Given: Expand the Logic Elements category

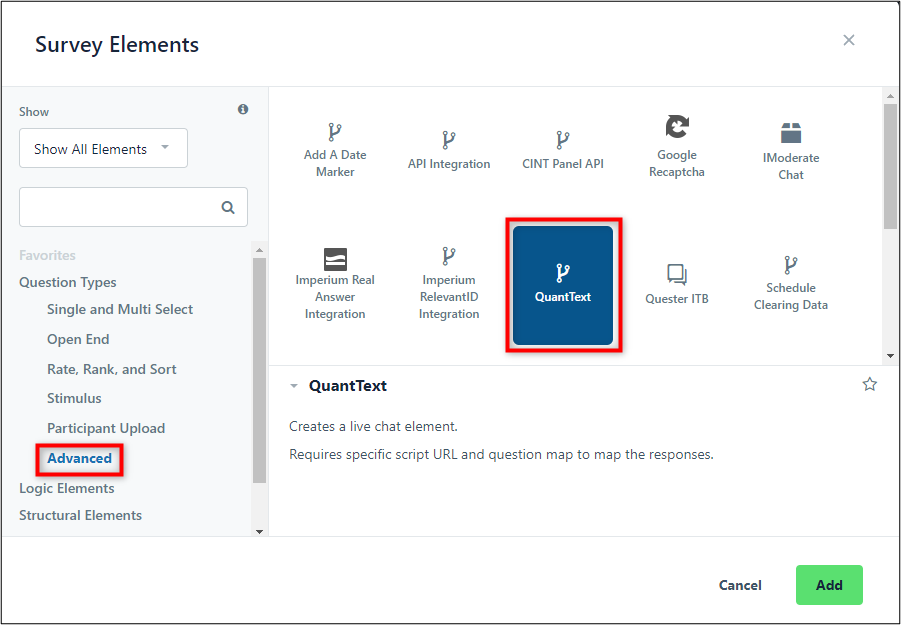Looking at the screenshot, I should pos(67,488).
